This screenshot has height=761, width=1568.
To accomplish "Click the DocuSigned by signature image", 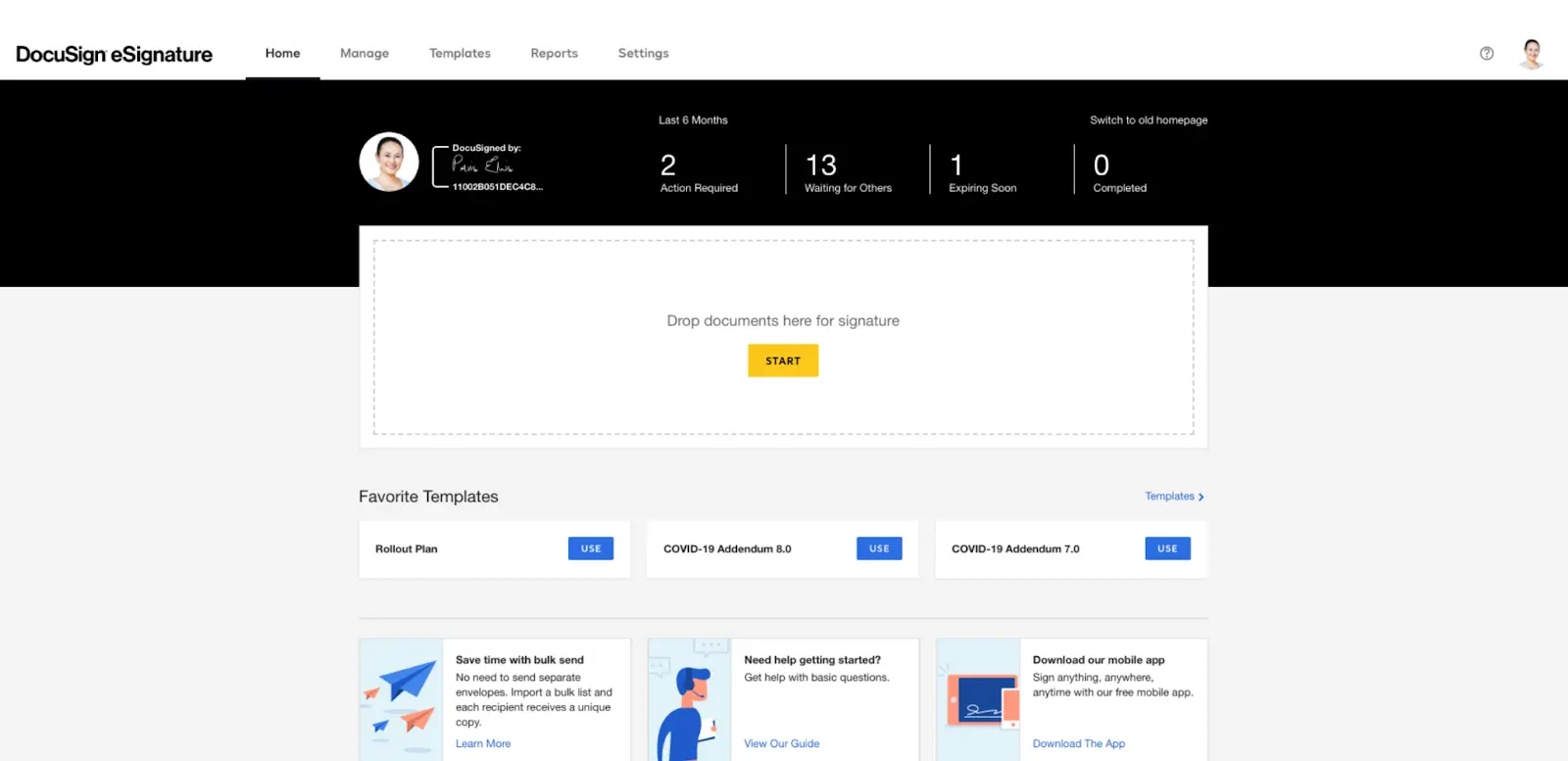I will [x=488, y=166].
